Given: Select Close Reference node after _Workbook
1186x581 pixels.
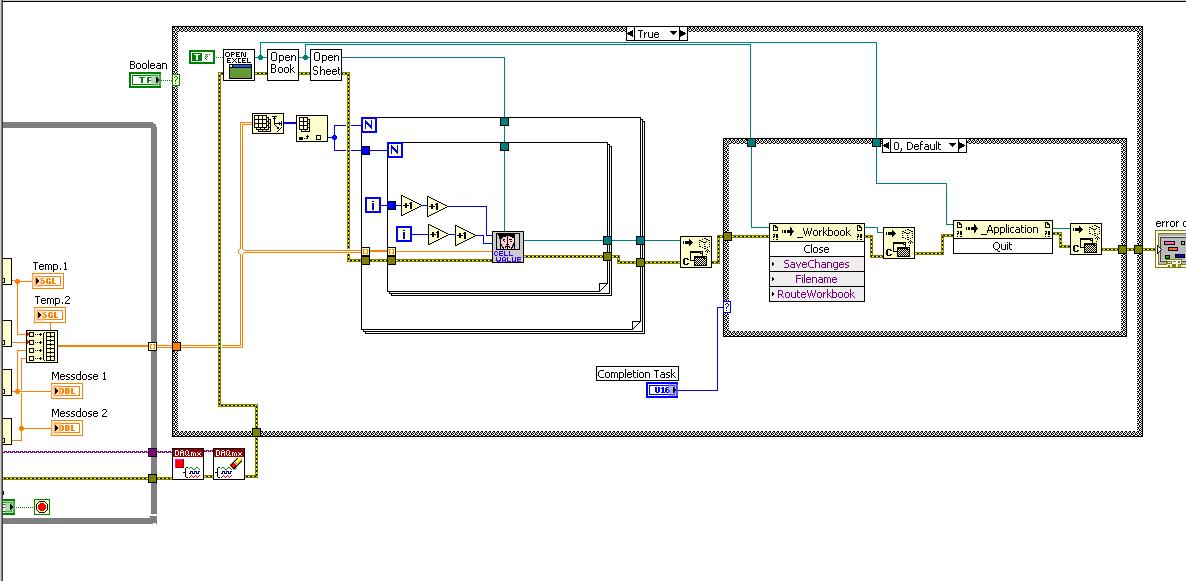Looking at the screenshot, I should [x=899, y=243].
